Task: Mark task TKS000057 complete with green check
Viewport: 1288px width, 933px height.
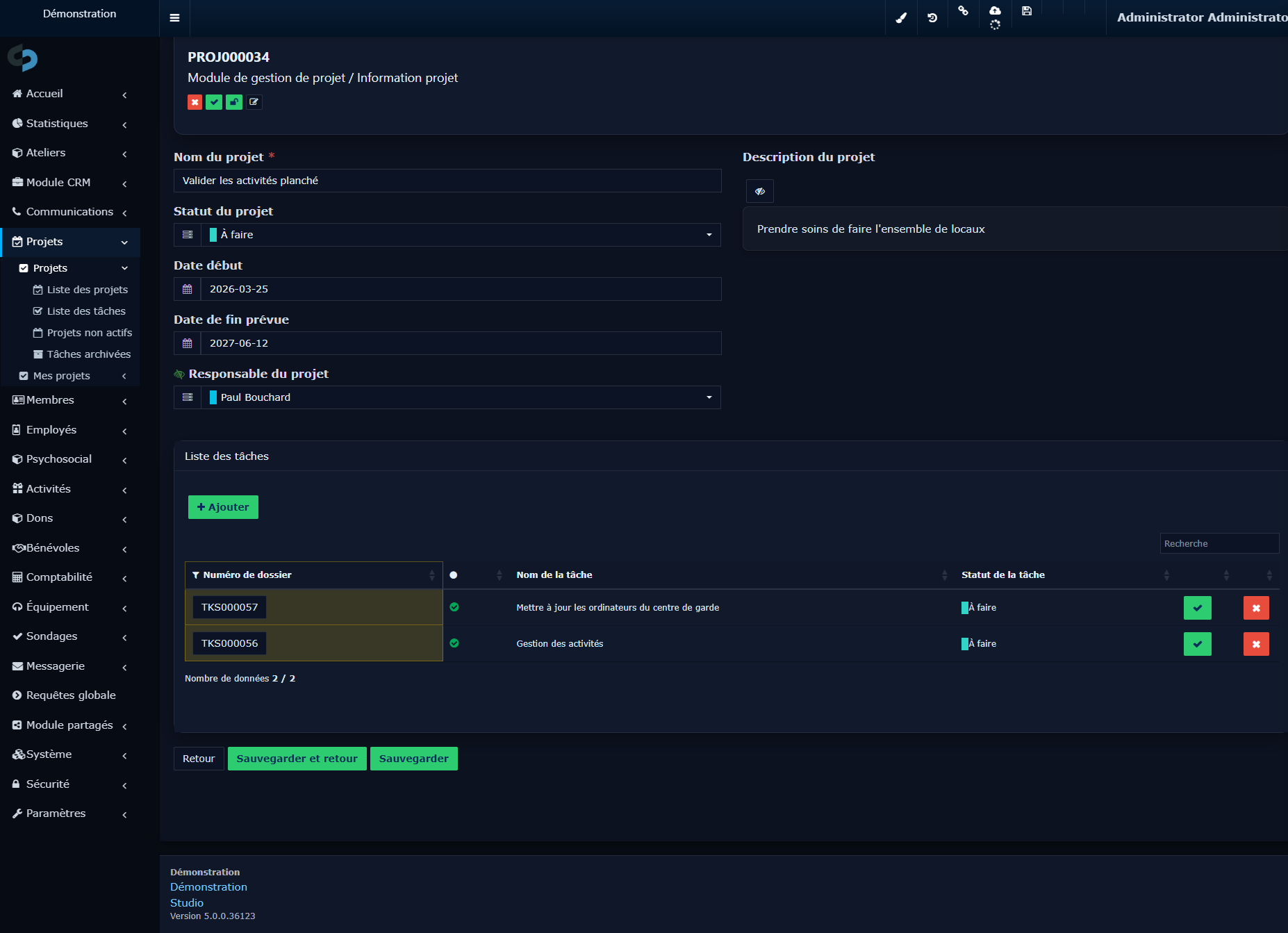Action: (x=1198, y=608)
